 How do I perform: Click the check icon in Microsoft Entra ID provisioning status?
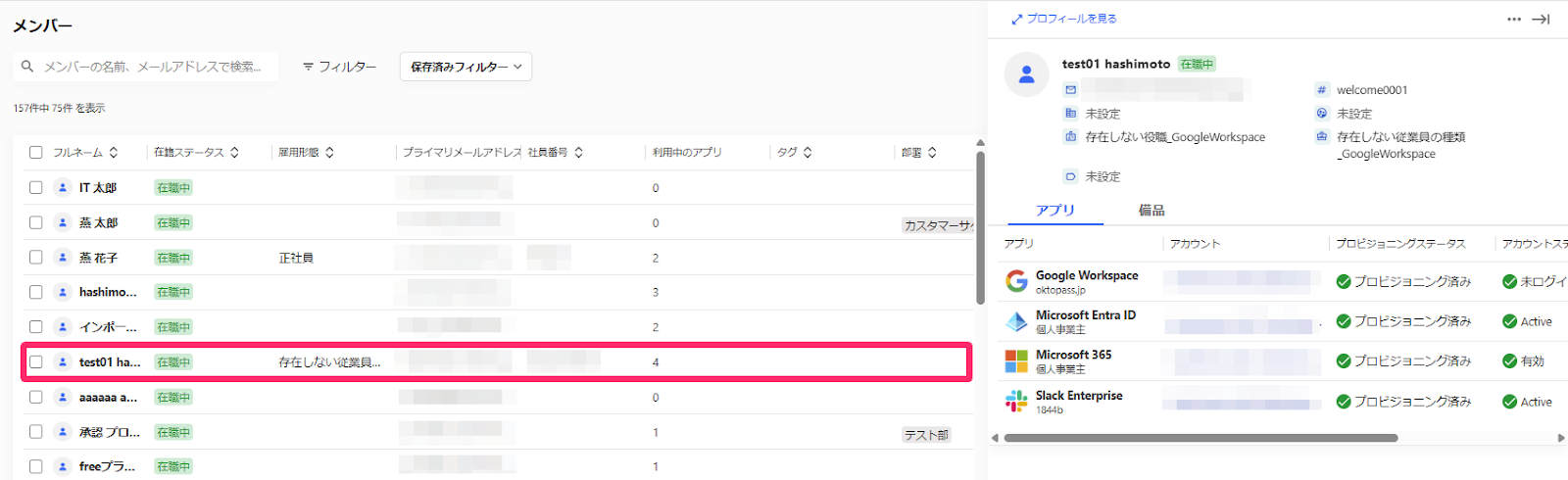(1344, 321)
